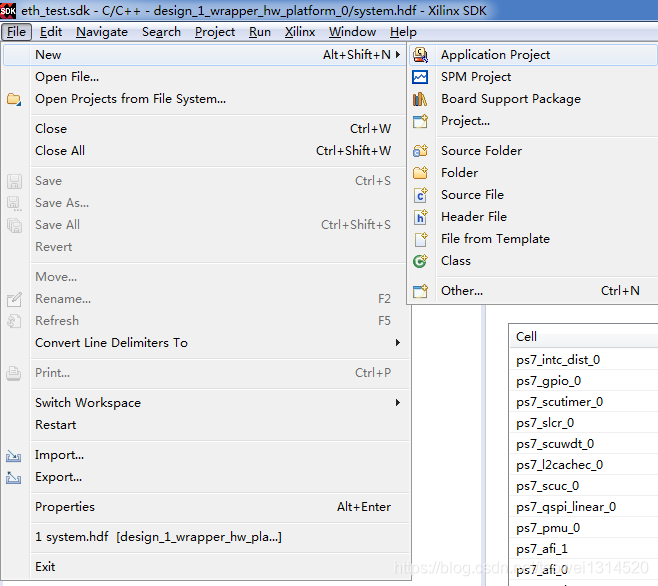The width and height of the screenshot is (658, 586).
Task: Open the Navigate menu
Action: point(102,32)
